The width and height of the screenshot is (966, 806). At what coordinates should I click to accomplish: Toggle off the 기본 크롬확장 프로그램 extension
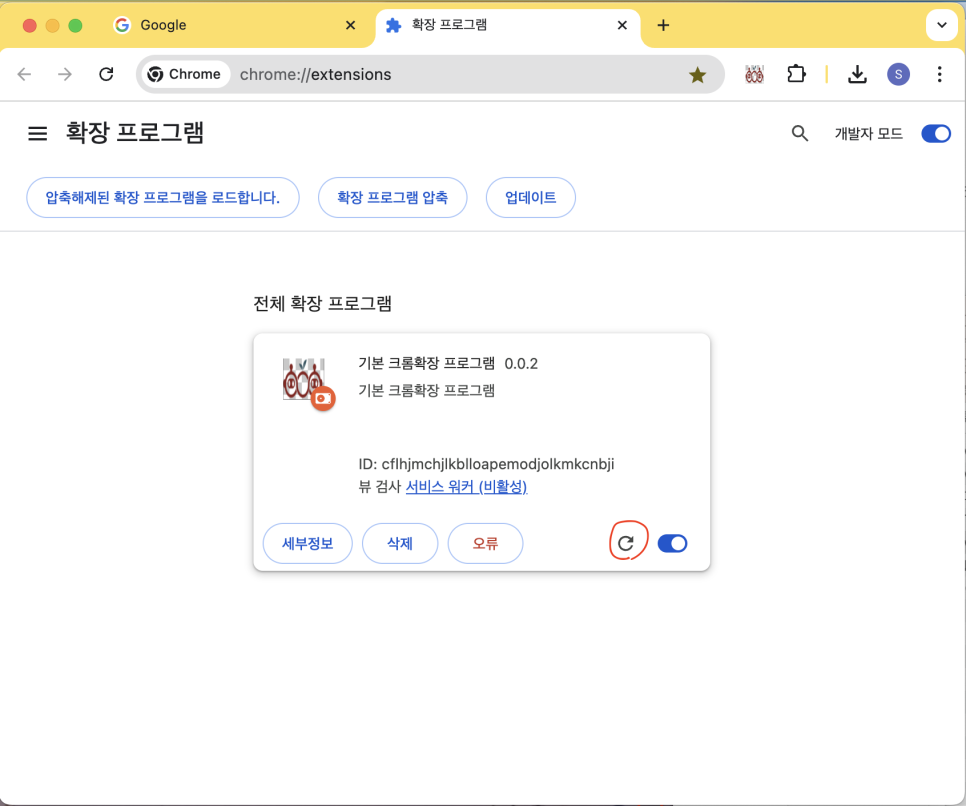point(672,543)
